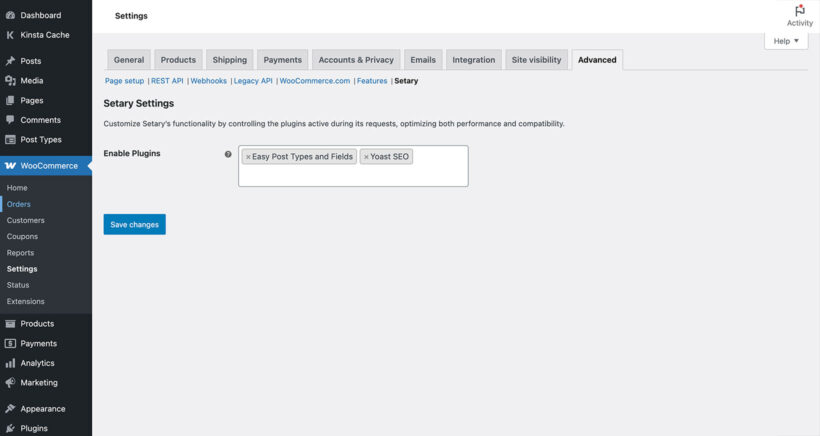Click the Products archive icon

pyautogui.click(x=10, y=324)
